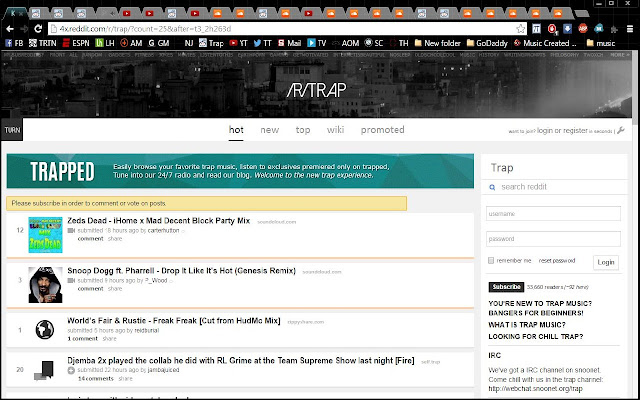Image resolution: width=640 pixels, height=400 pixels.
Task: Open '1 comment' on World's Fair post
Action: 82,339
